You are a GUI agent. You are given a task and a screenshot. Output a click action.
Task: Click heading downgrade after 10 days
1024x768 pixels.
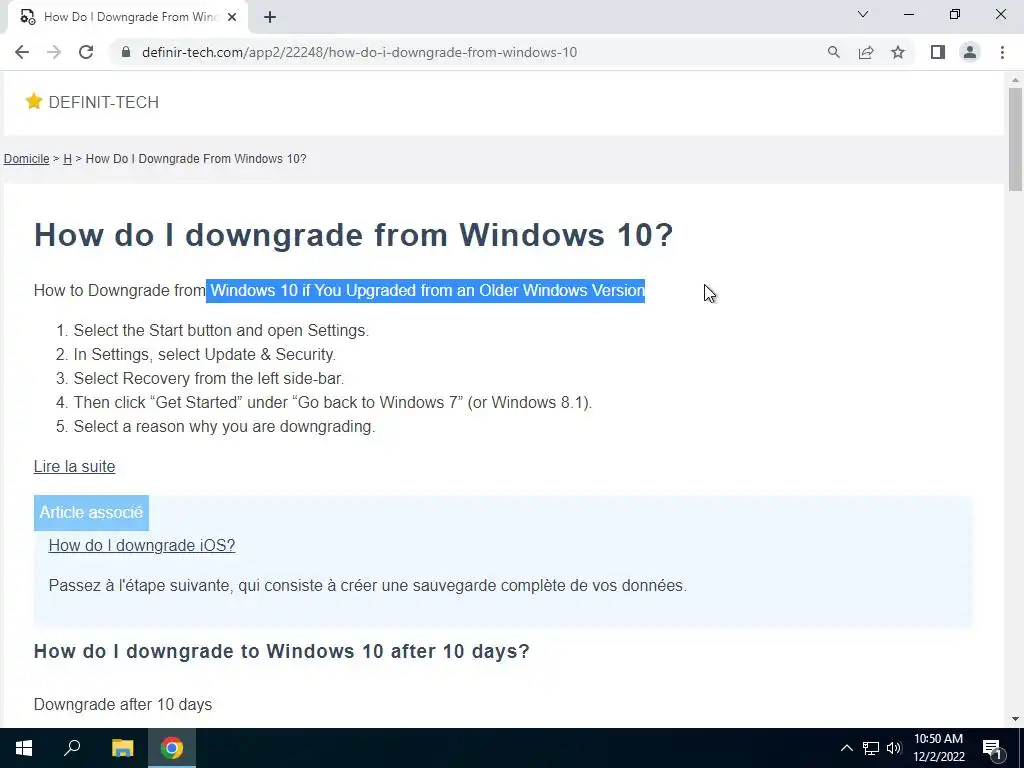coord(281,651)
